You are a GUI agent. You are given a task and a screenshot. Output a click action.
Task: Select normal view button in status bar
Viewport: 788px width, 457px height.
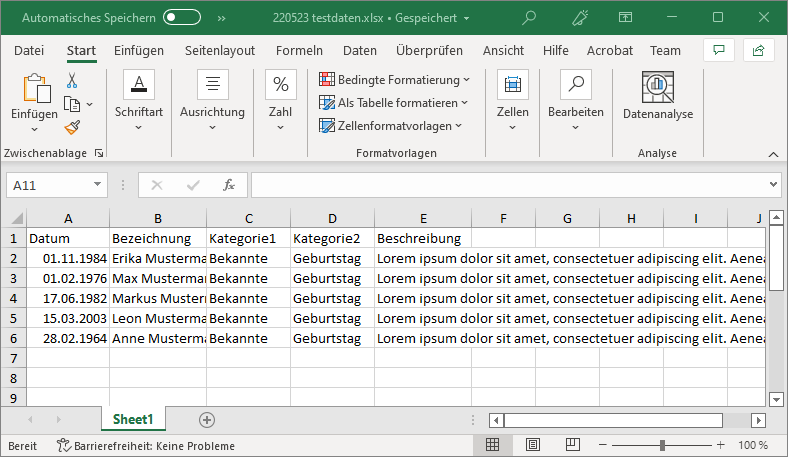point(492,445)
